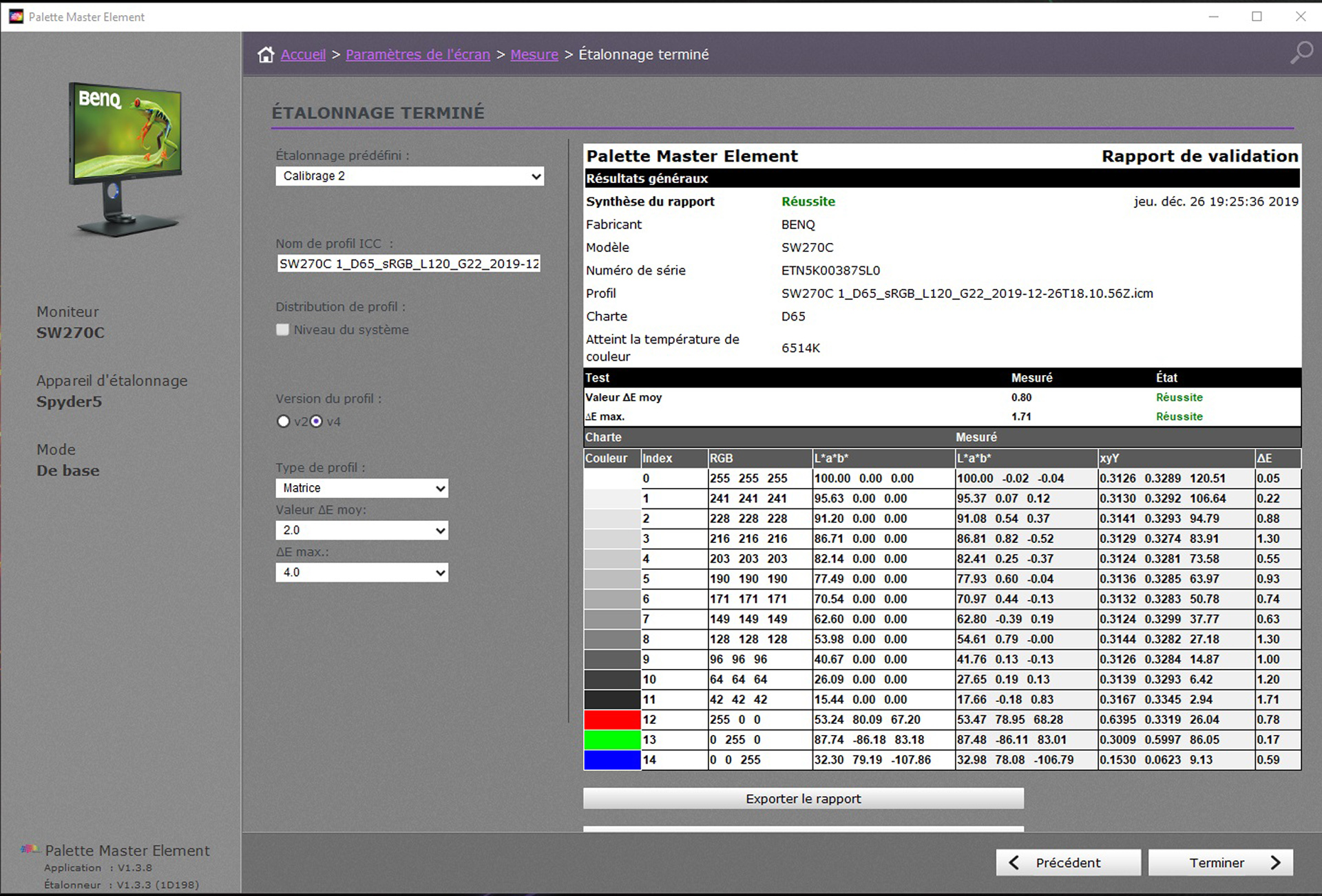Select the v2 profile version radio
Viewport: 1322px width, 896px height.
point(283,421)
